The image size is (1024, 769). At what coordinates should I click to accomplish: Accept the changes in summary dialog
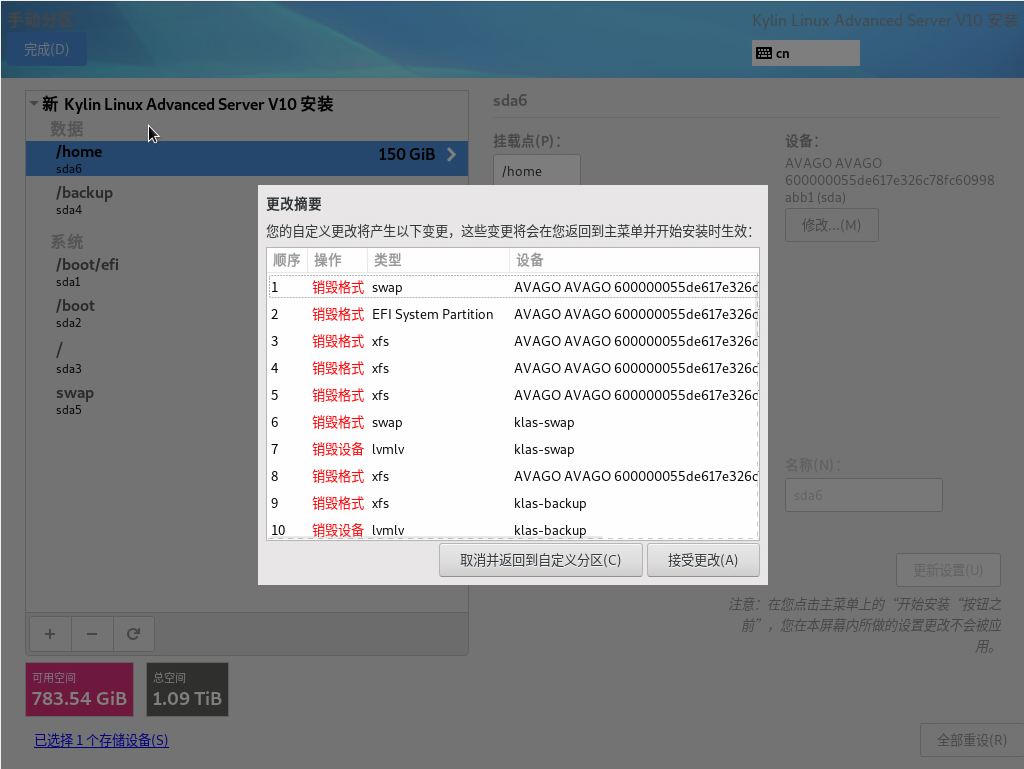tap(703, 560)
